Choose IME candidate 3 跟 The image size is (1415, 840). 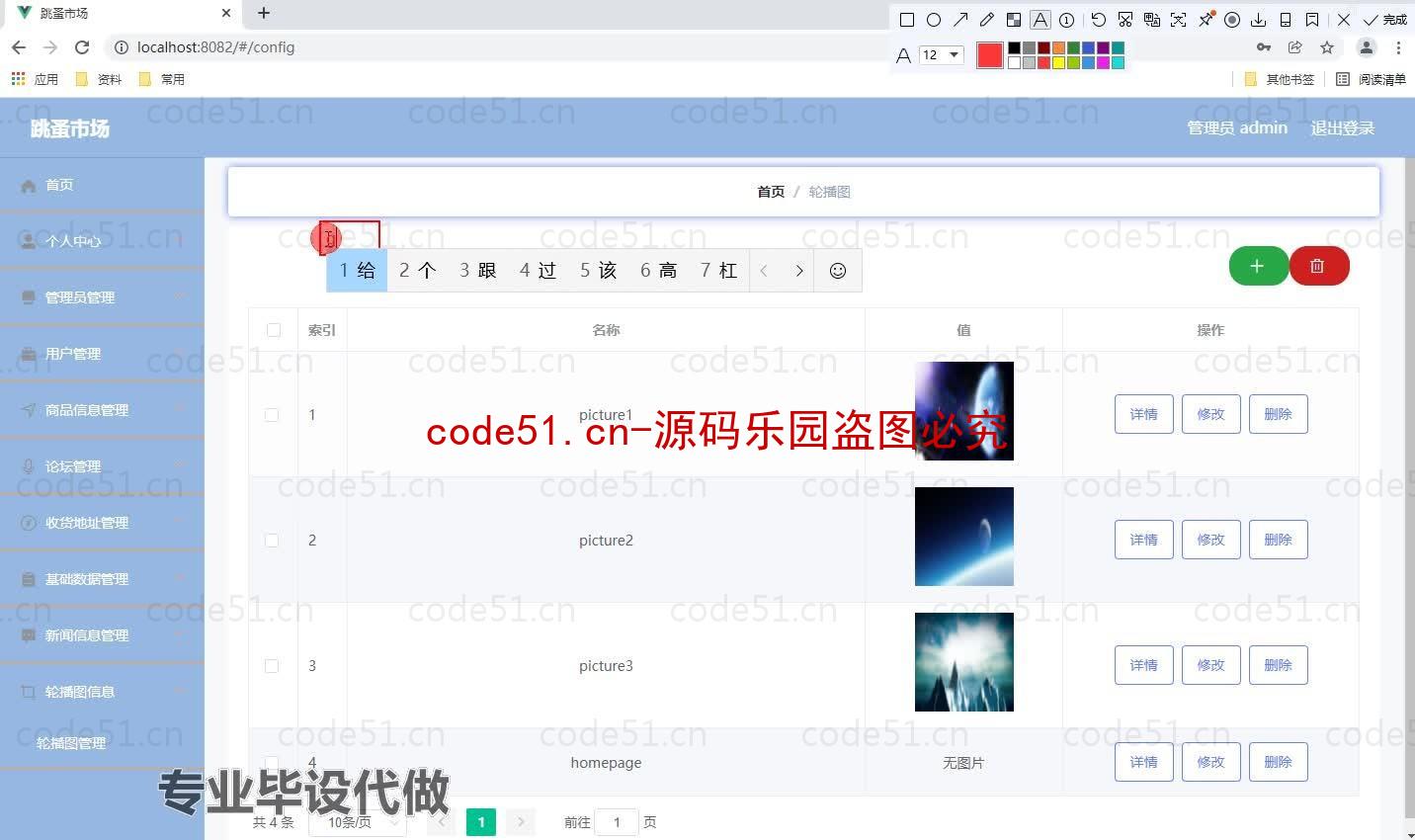click(478, 271)
